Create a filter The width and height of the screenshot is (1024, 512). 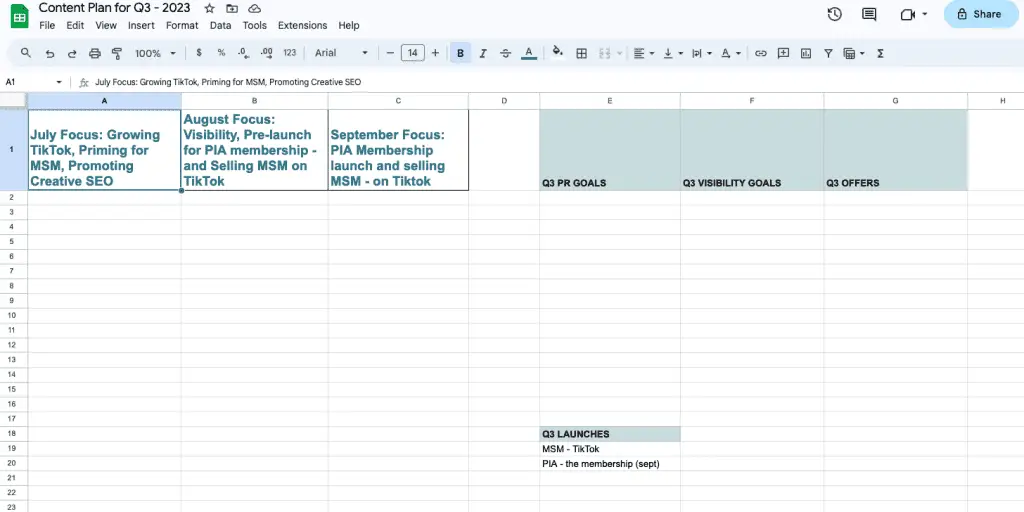828,54
